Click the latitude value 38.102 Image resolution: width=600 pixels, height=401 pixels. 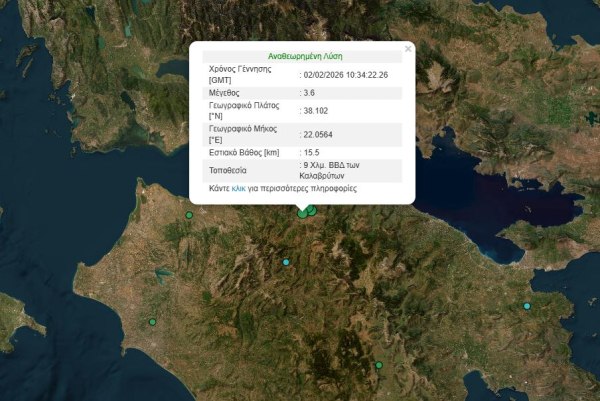[315, 111]
